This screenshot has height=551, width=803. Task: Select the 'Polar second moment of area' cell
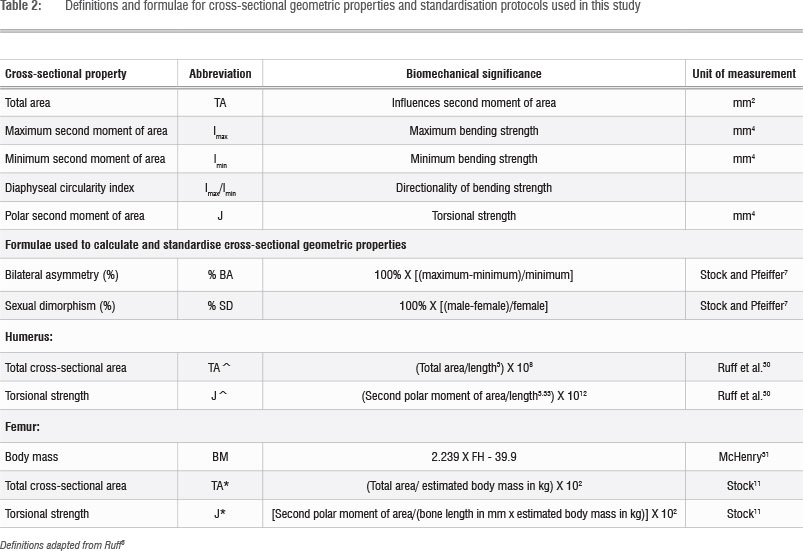pyautogui.click(x=75, y=216)
